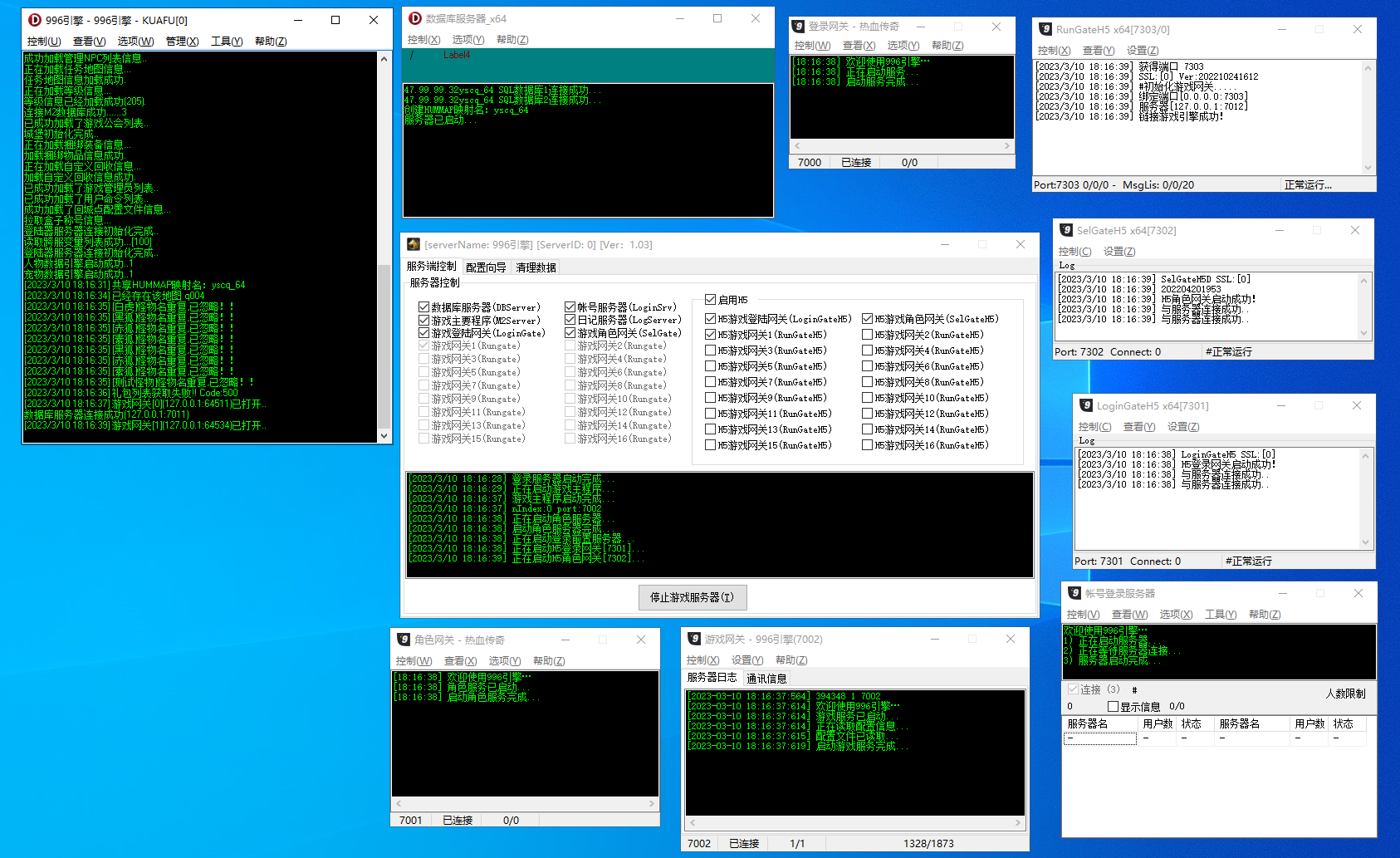Click the LoginGateH5 x64 window title icon
The image size is (1400, 858).
[1086, 405]
